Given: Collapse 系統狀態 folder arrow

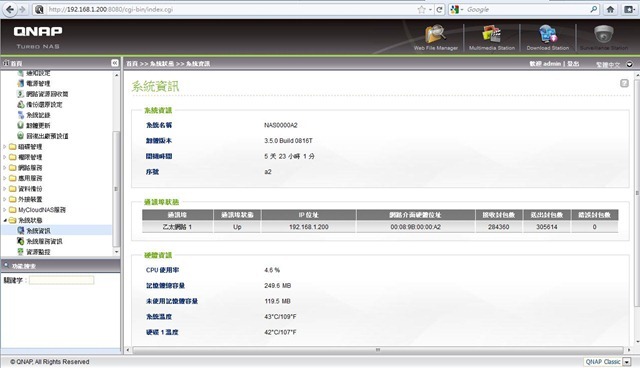Looking at the screenshot, I should tap(5, 220).
